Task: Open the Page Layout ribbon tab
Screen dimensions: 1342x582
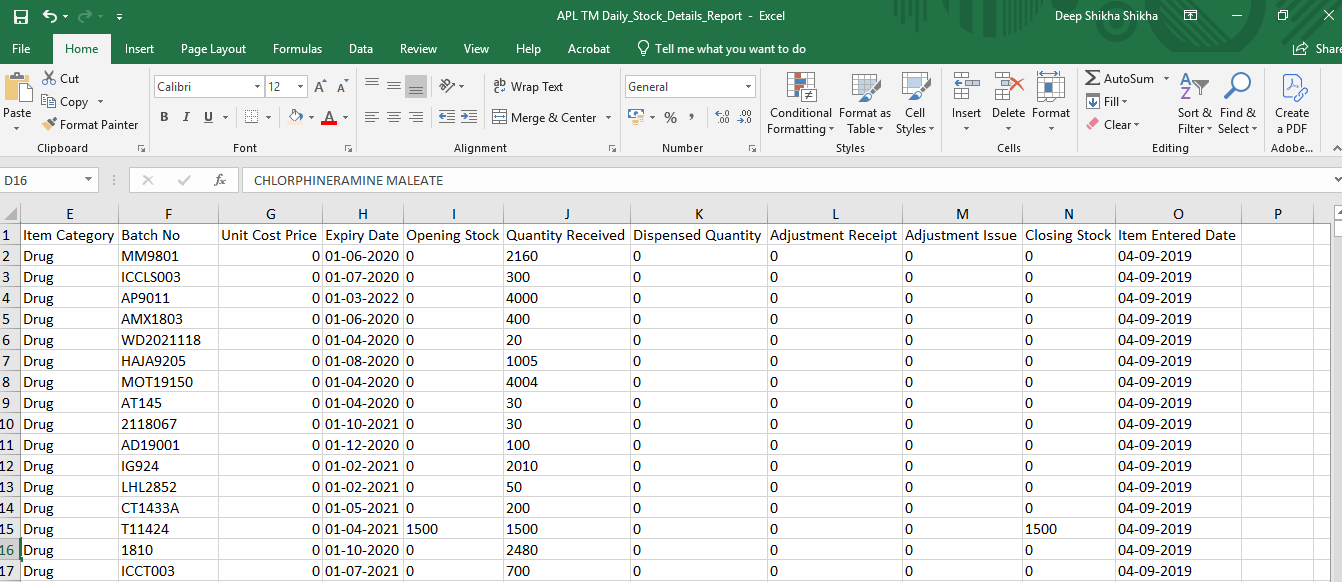Action: click(213, 48)
